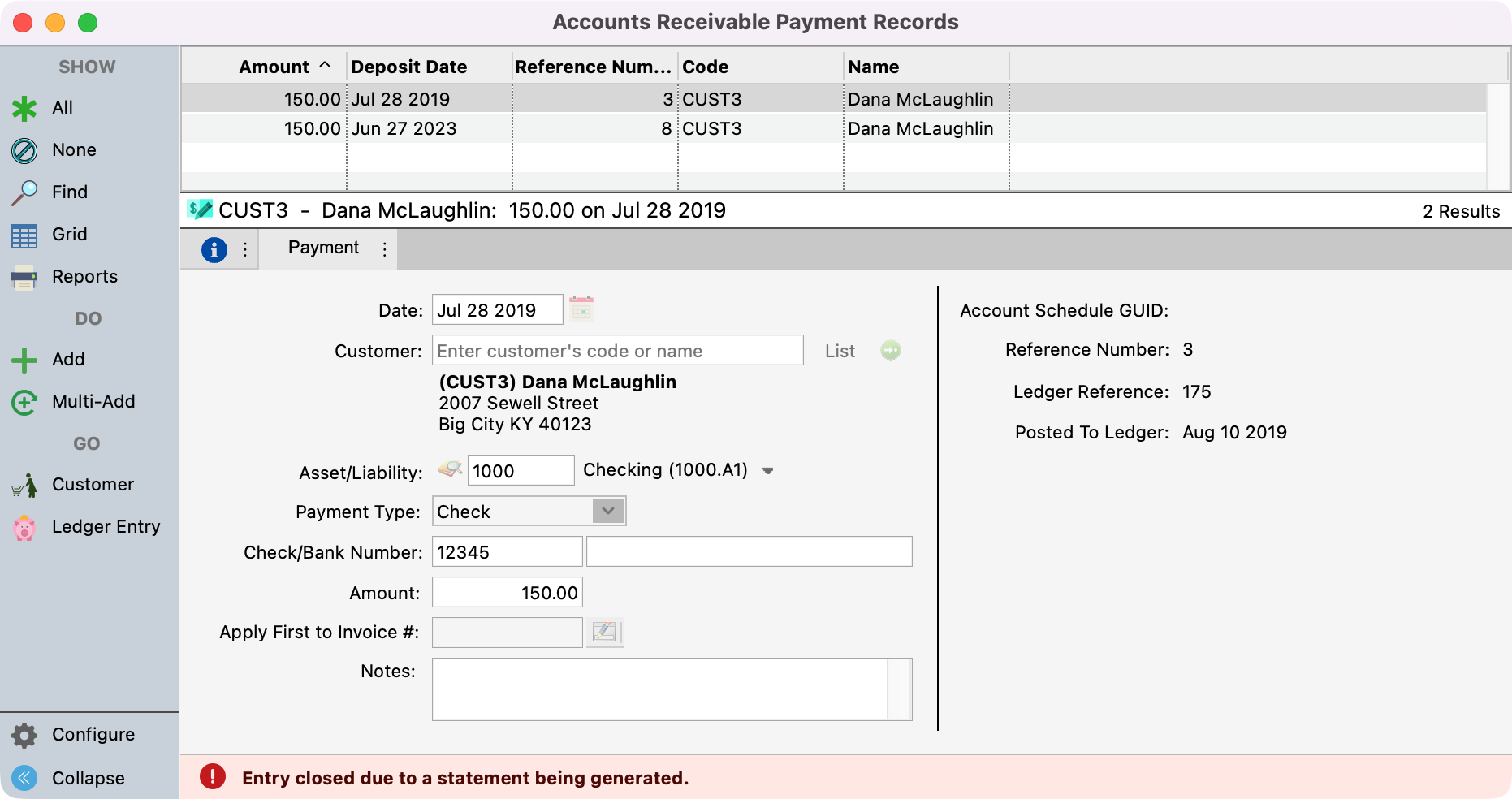Click the Asset/Liability field containing 1000
The image size is (1512, 799).
pos(521,470)
